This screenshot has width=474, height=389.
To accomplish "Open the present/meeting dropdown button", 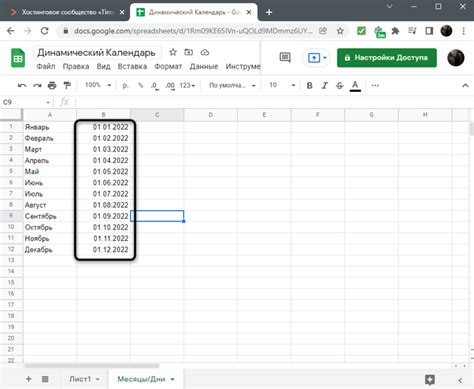I will [x=316, y=58].
